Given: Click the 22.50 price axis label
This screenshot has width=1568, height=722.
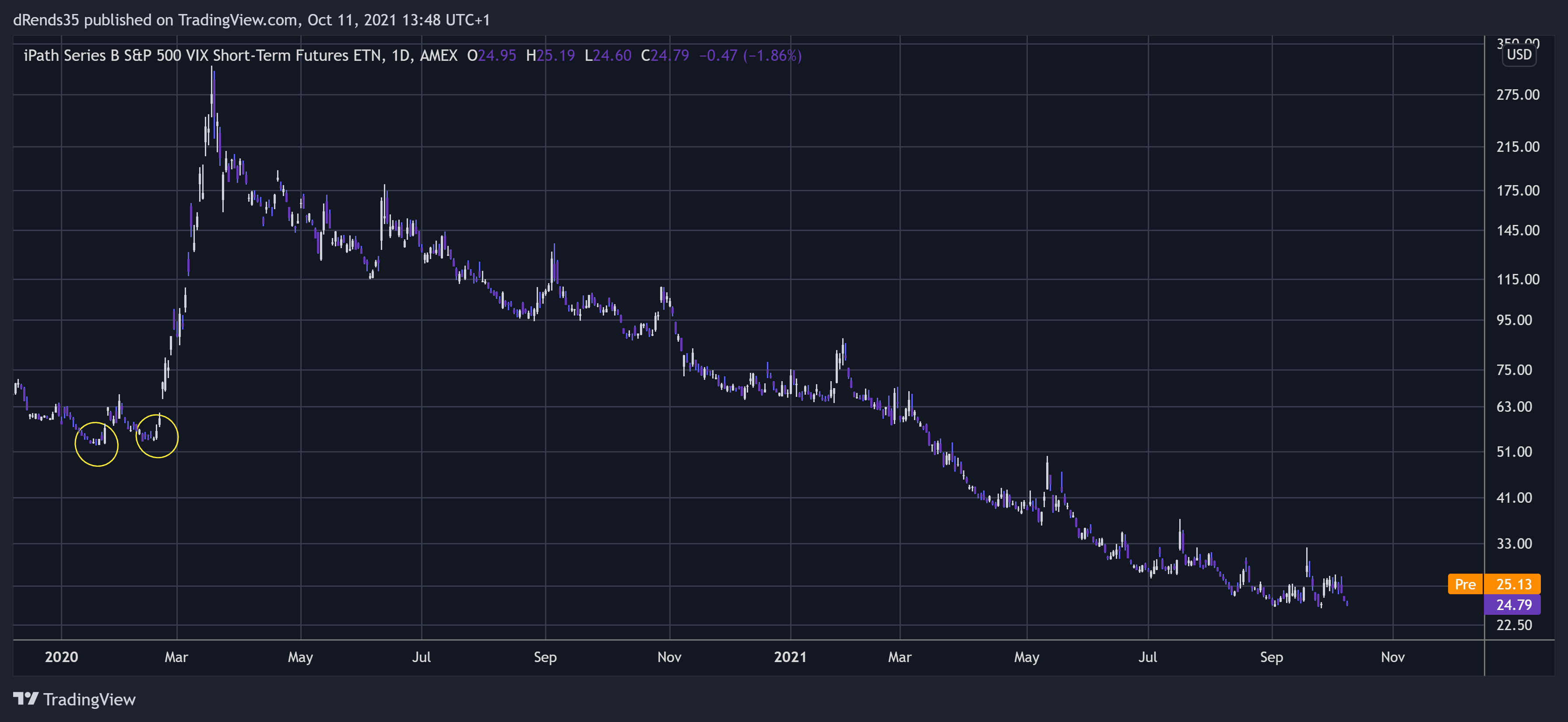Looking at the screenshot, I should tap(1515, 625).
